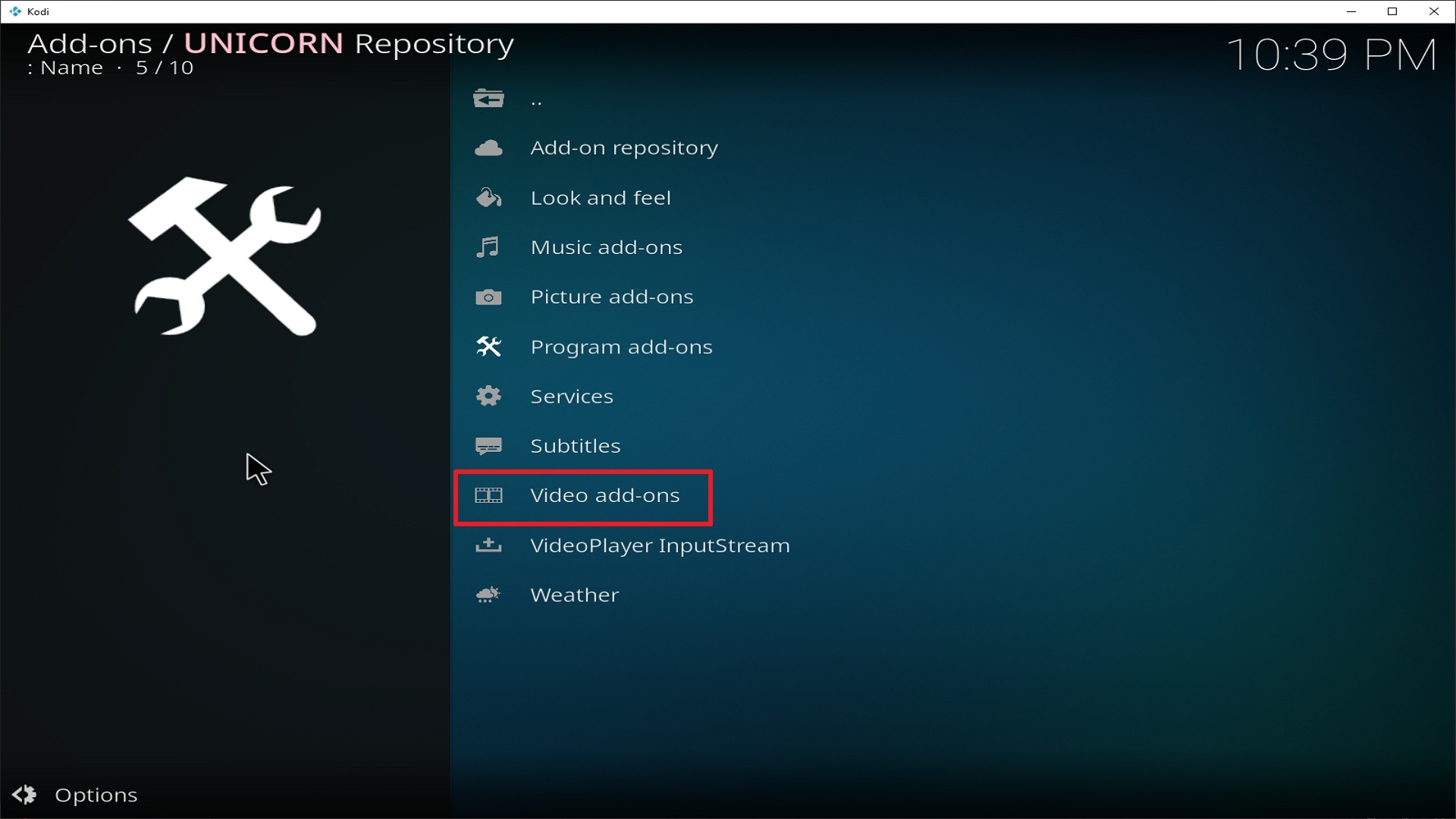Click the Name sort label
The width and height of the screenshot is (1456, 819).
(71, 67)
